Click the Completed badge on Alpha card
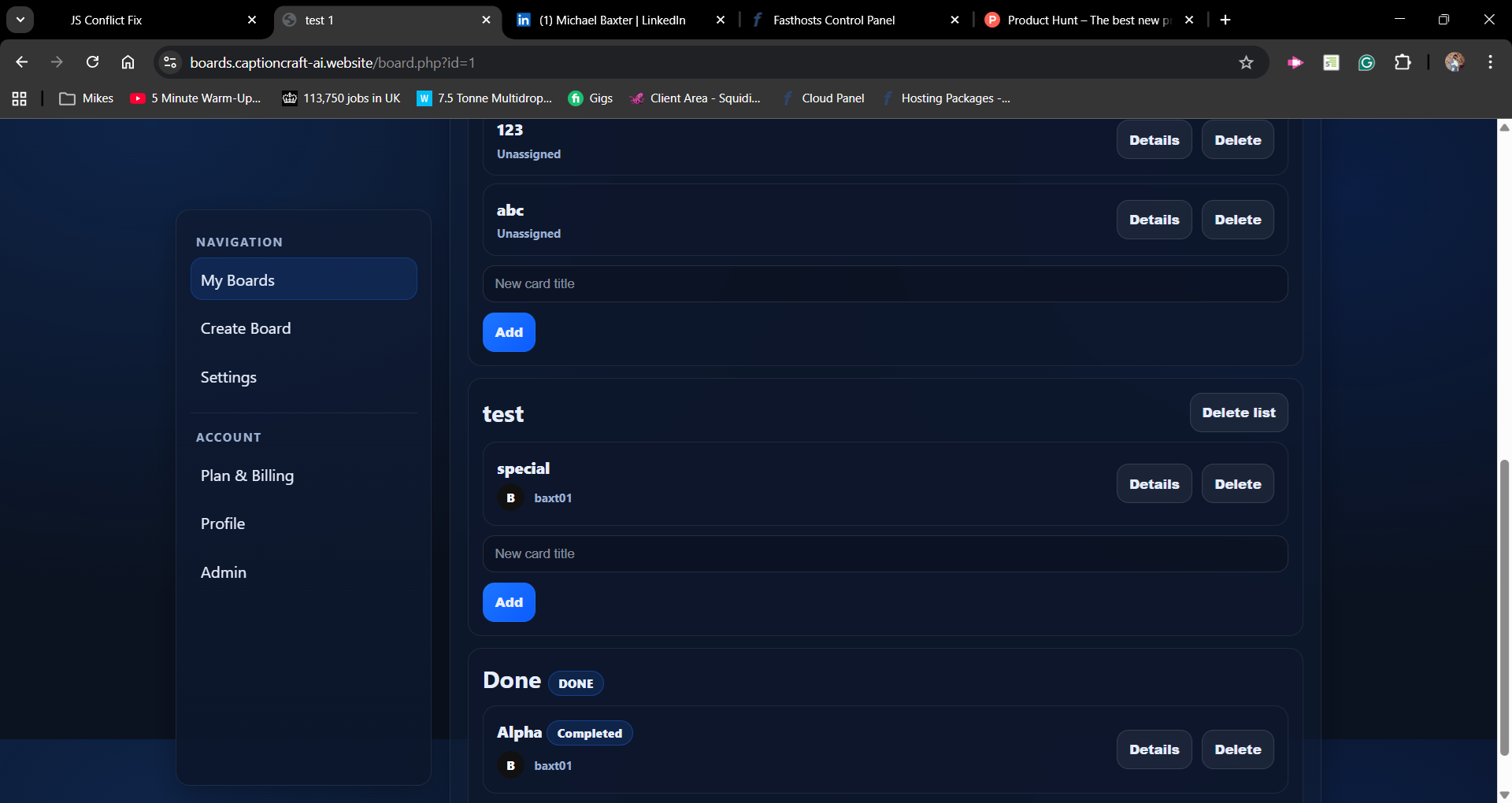Image resolution: width=1512 pixels, height=803 pixels. [589, 732]
